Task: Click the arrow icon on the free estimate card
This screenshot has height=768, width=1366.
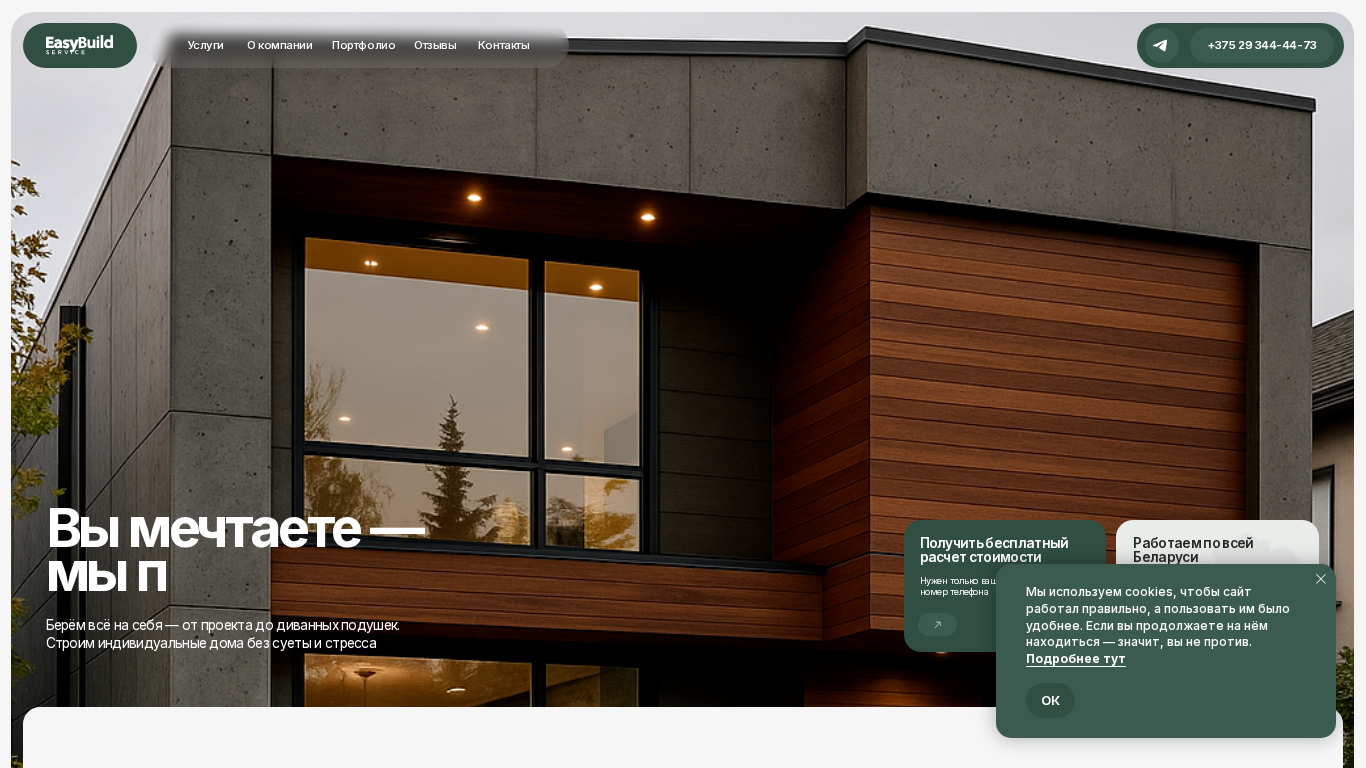Action: (x=937, y=625)
